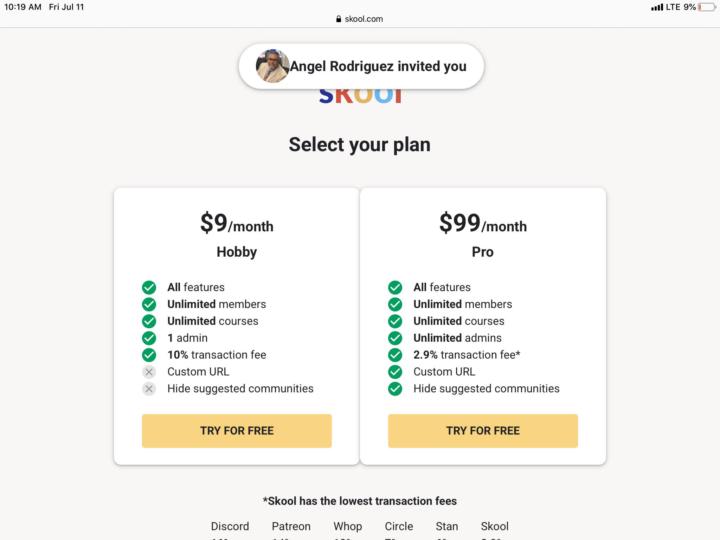Viewport: 720px width, 540px height.
Task: Tap the battery indicator in status bar
Action: tap(706, 7)
